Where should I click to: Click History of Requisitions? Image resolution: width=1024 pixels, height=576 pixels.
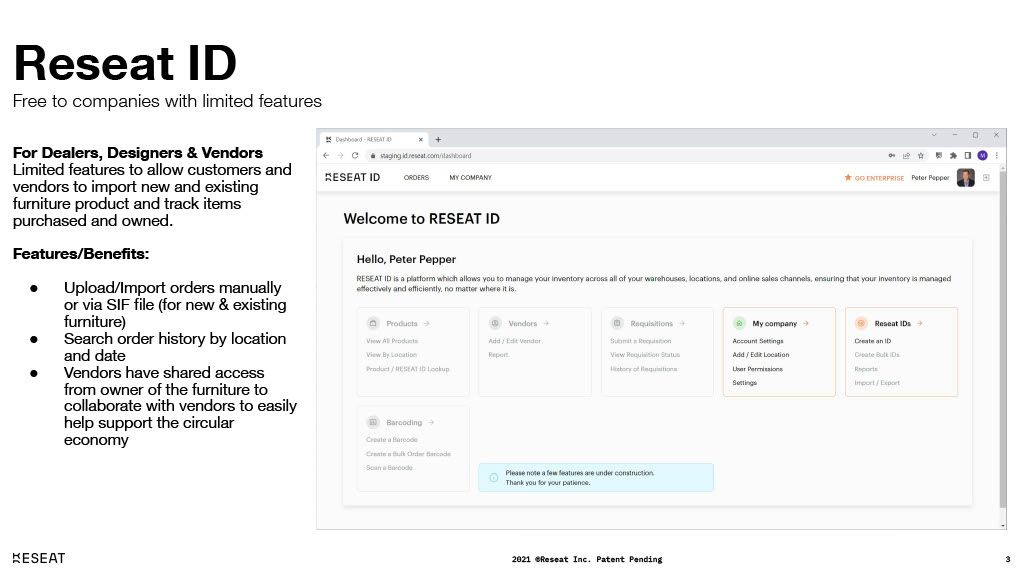643,369
